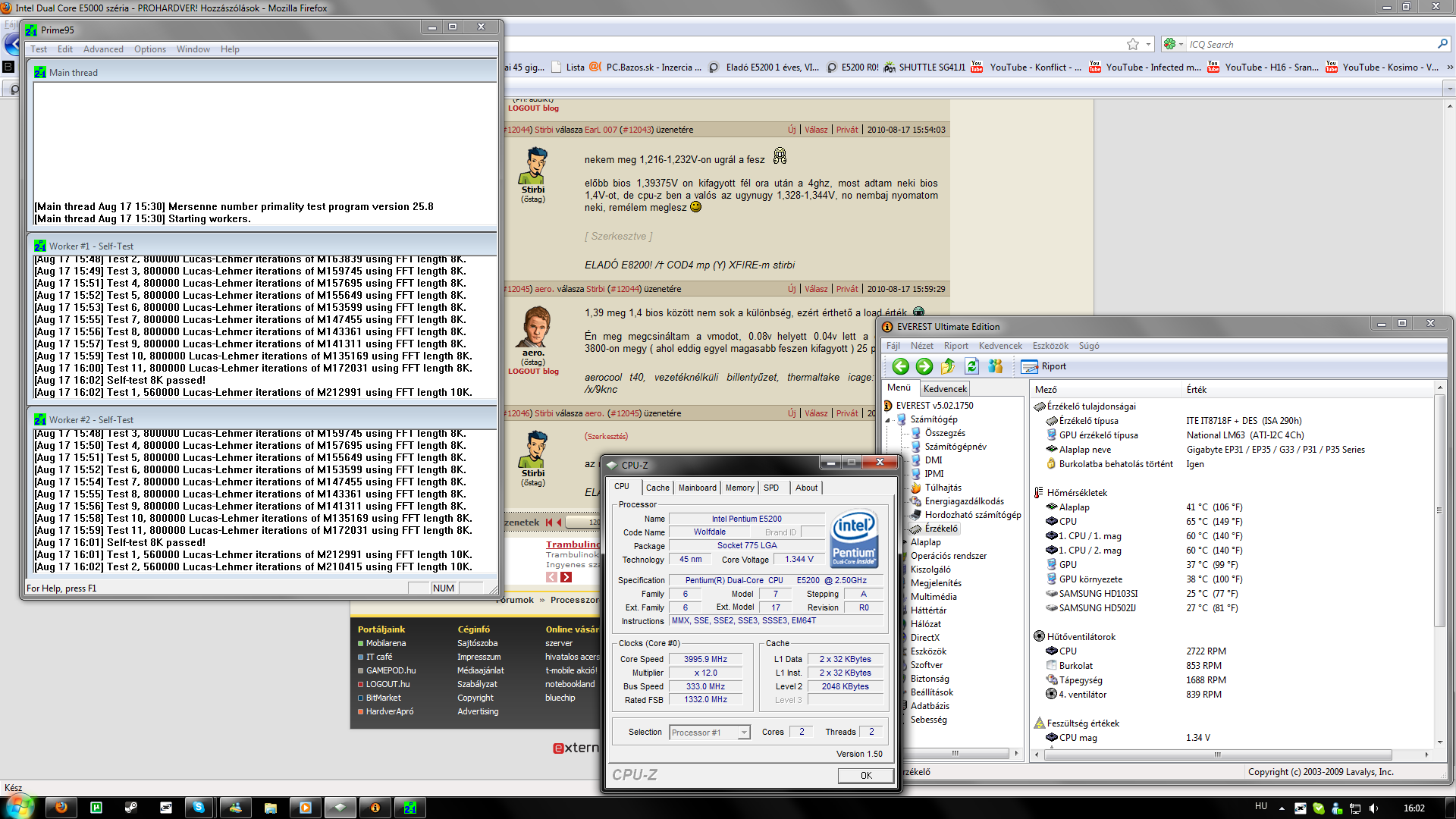The image size is (1456, 819).
Task: Click volume icon in system tray
Action: coord(1373,808)
